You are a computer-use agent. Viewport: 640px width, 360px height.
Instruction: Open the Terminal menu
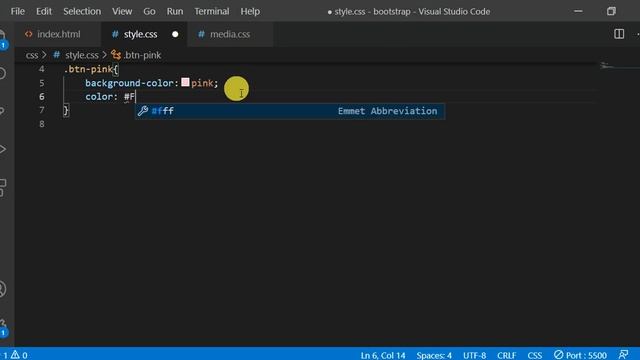[x=211, y=11]
